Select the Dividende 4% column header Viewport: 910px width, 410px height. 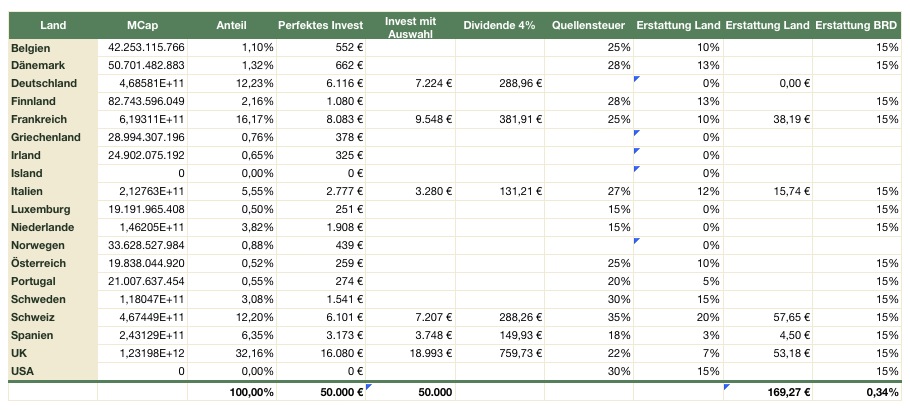pos(501,24)
